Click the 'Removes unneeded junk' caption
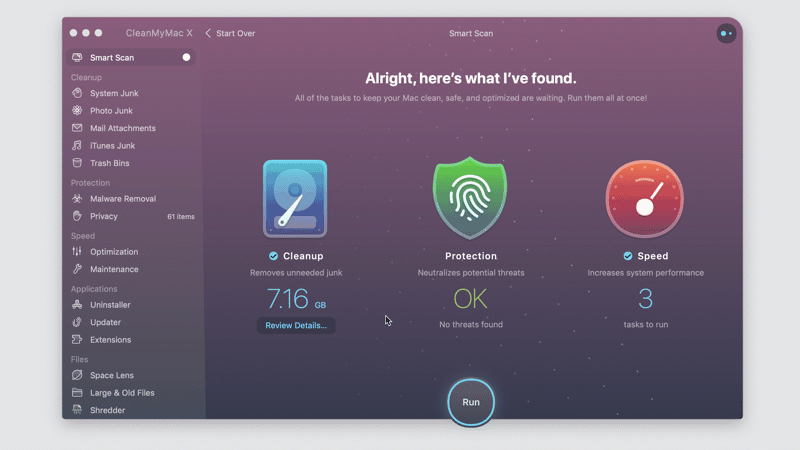800x450 pixels. (x=296, y=273)
